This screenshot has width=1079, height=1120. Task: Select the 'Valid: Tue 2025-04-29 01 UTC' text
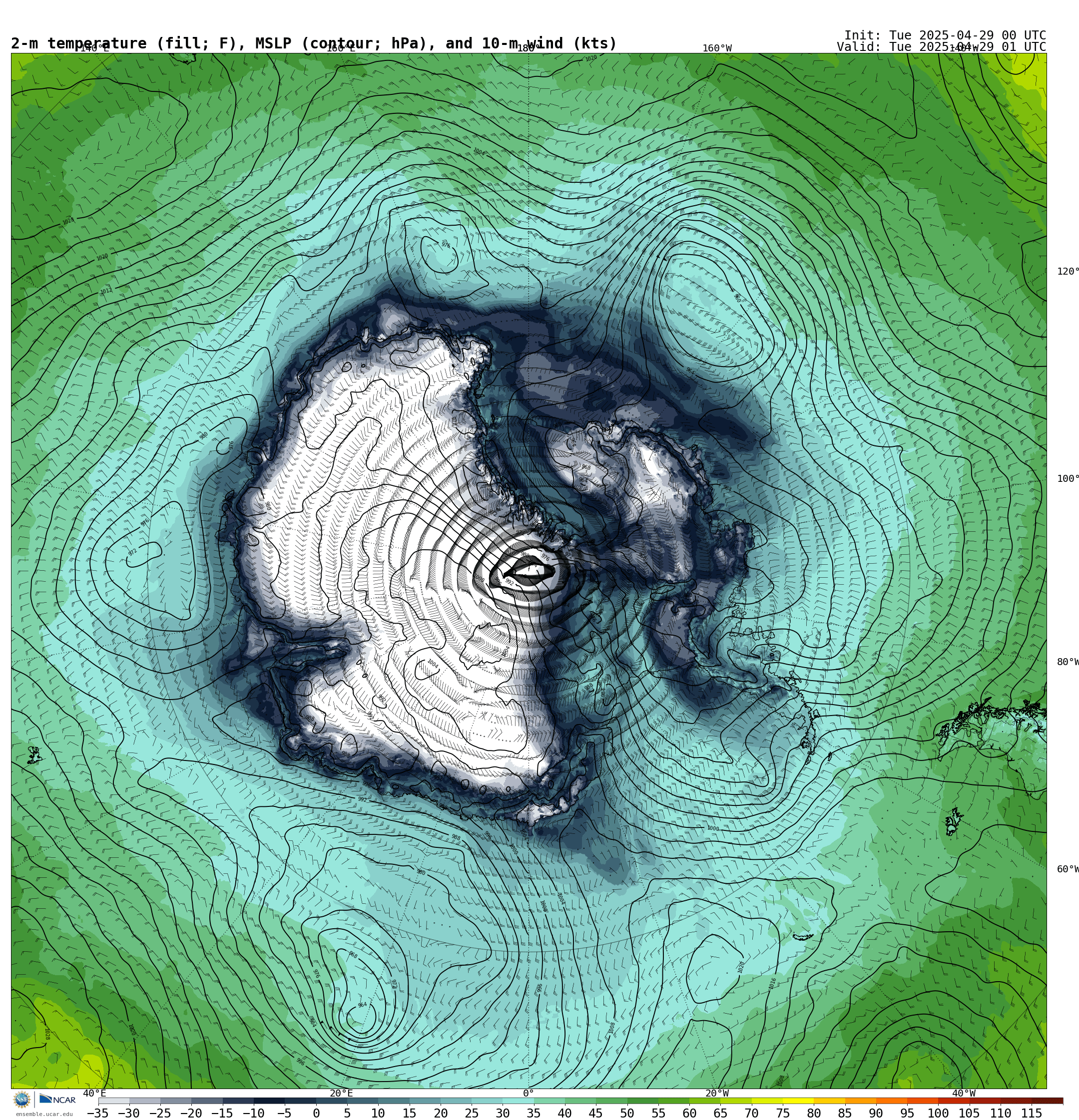(942, 47)
